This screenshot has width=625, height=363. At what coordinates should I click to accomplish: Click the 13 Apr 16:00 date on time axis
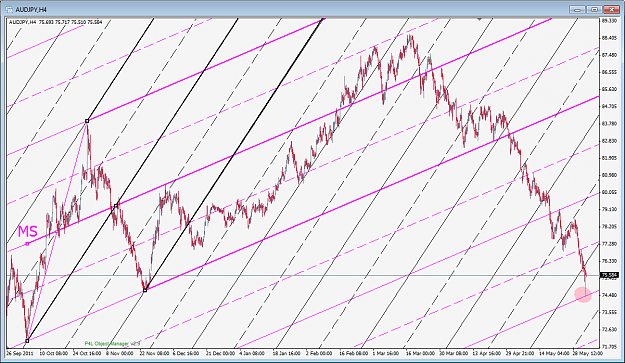point(487,353)
